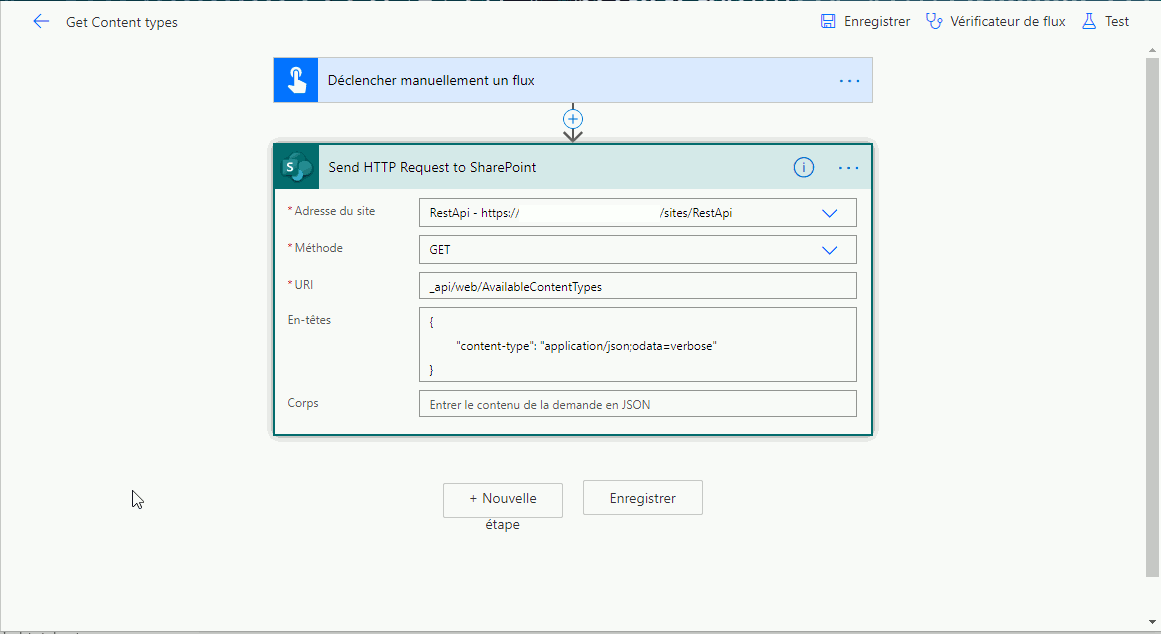Click the Test flask icon
The height and width of the screenshot is (634, 1161).
point(1088,21)
